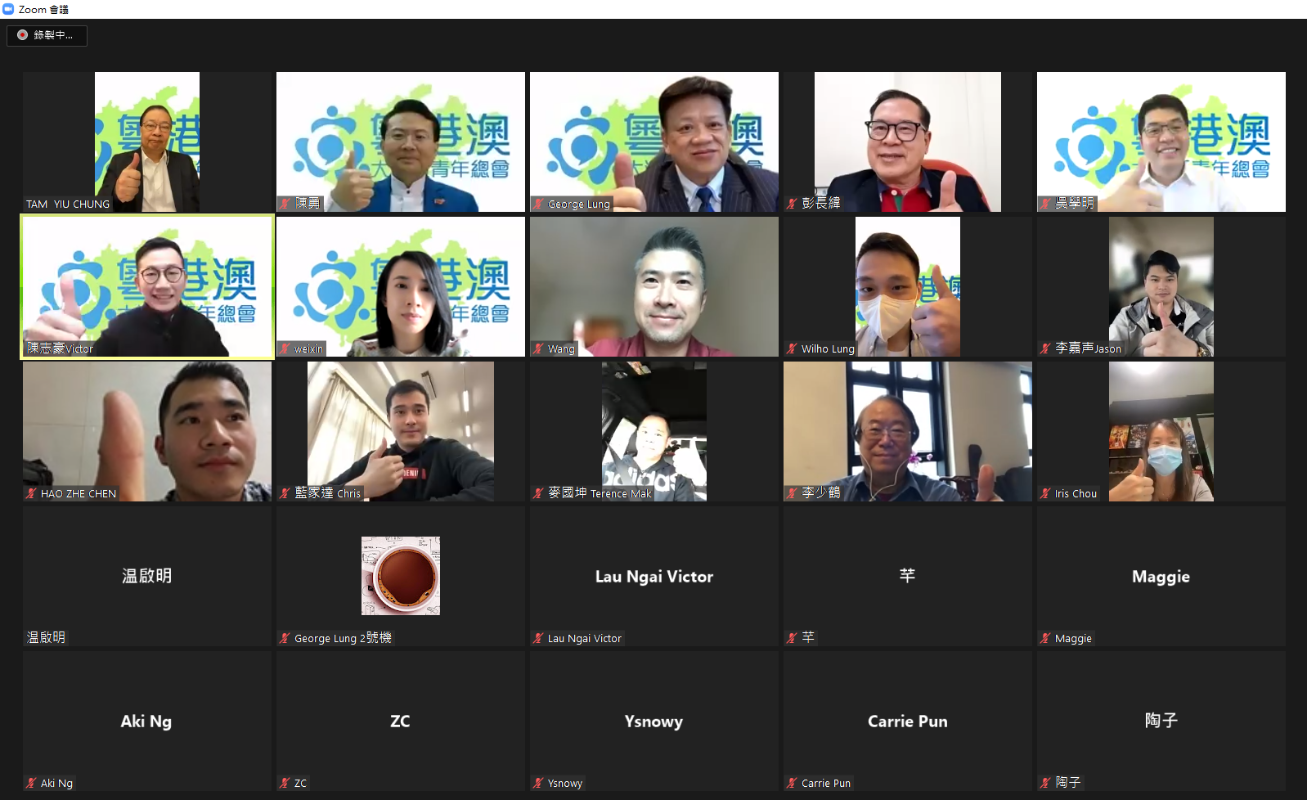Select the 陶子 participant tile
Viewport: 1307px width, 800px height.
[x=1161, y=721]
